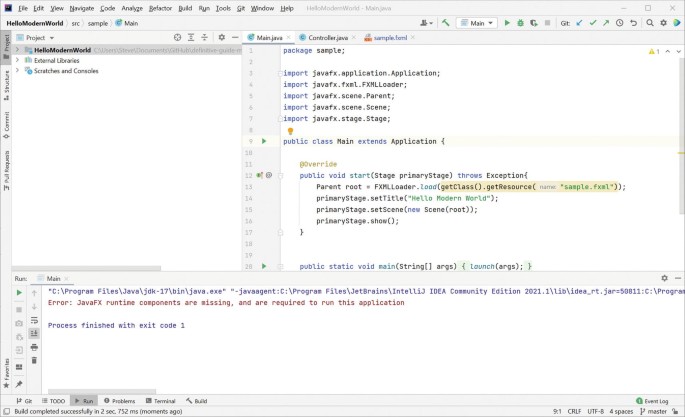Open Search Everywhere magnifier icon
This screenshot has width=685, height=417.
(x=650, y=23)
